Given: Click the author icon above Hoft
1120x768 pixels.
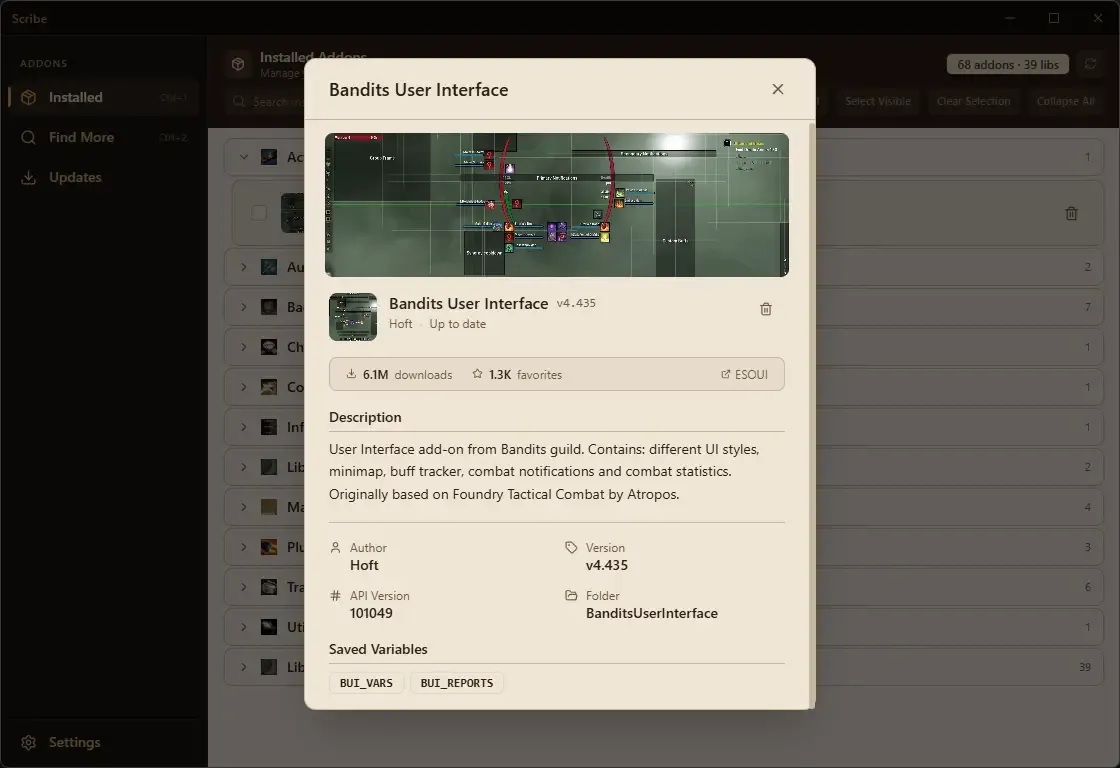Looking at the screenshot, I should pos(334,548).
